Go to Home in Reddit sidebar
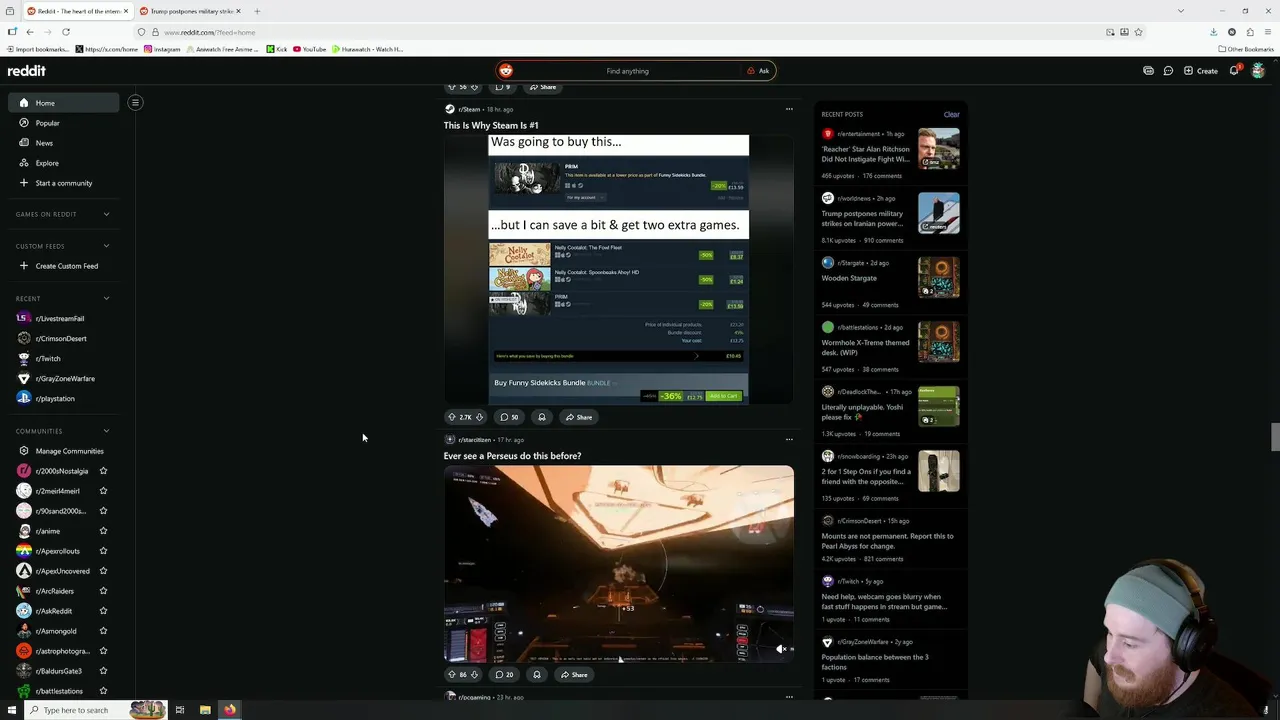Image resolution: width=1280 pixels, height=720 pixels. [x=64, y=103]
